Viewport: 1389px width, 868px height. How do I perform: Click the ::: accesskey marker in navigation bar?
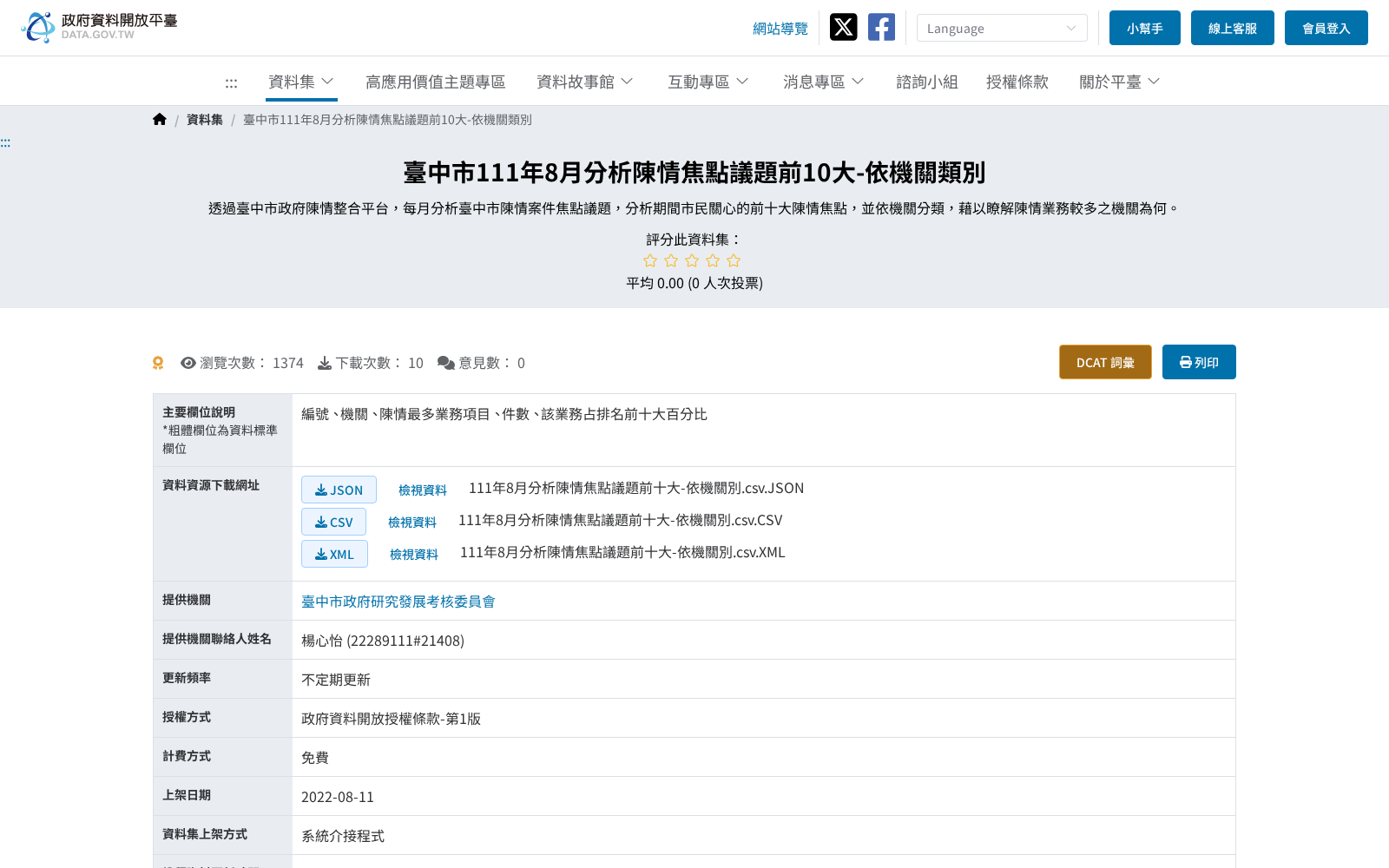[x=231, y=82]
